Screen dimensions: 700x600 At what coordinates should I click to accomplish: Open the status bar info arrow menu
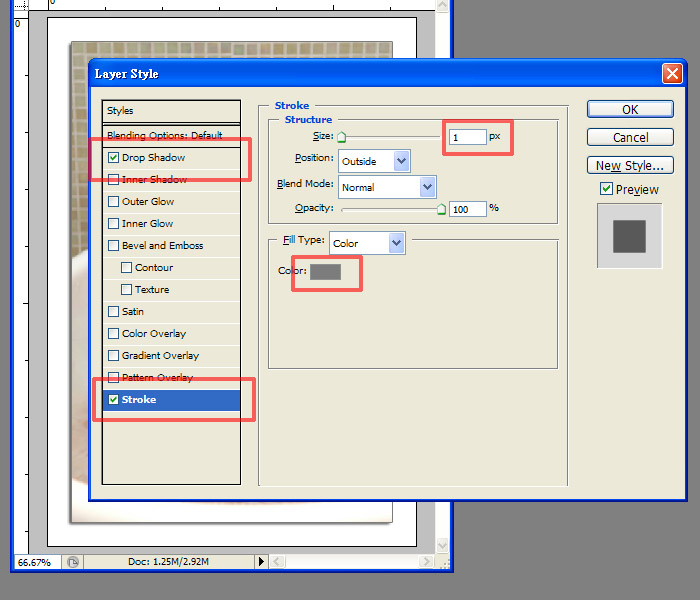click(262, 562)
